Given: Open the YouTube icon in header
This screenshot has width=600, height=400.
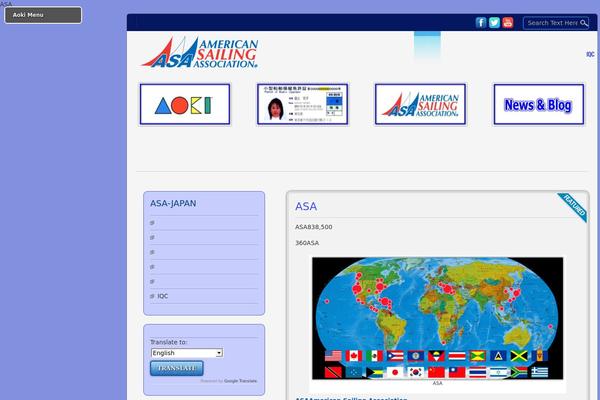Looking at the screenshot, I should point(508,23).
